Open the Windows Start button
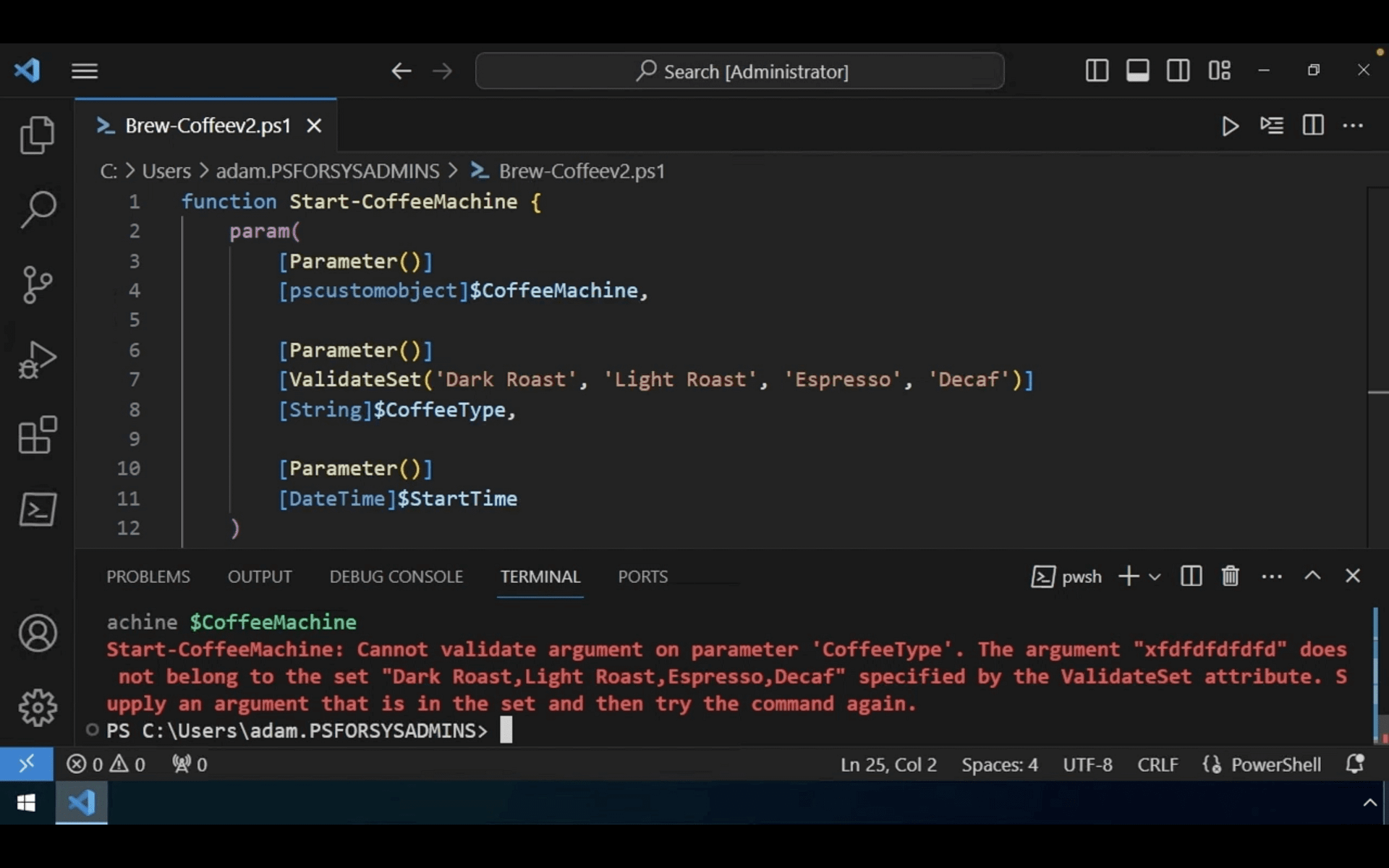The height and width of the screenshot is (868, 1389). 27,803
